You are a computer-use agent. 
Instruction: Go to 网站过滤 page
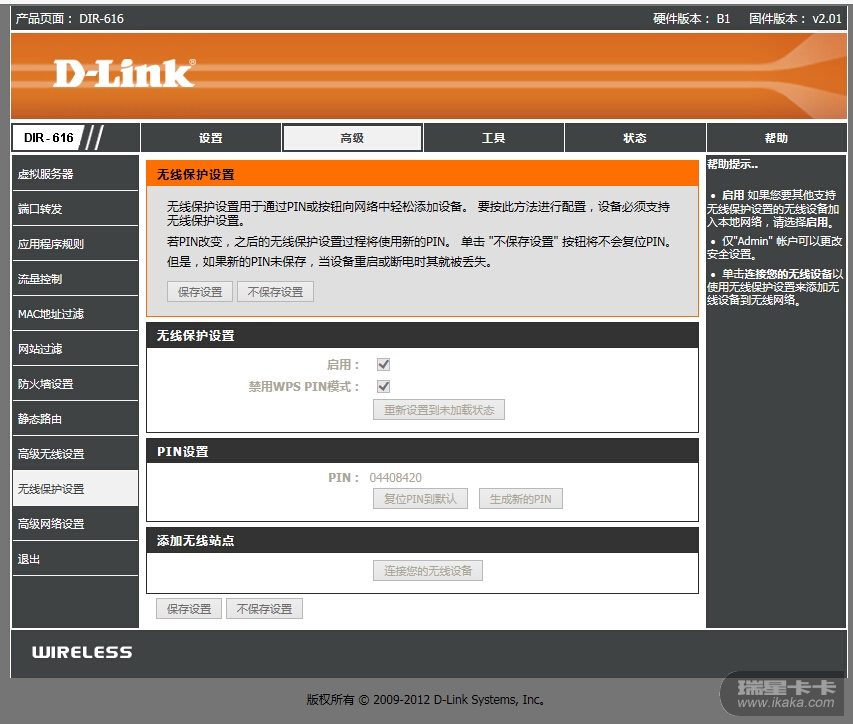click(x=75, y=349)
